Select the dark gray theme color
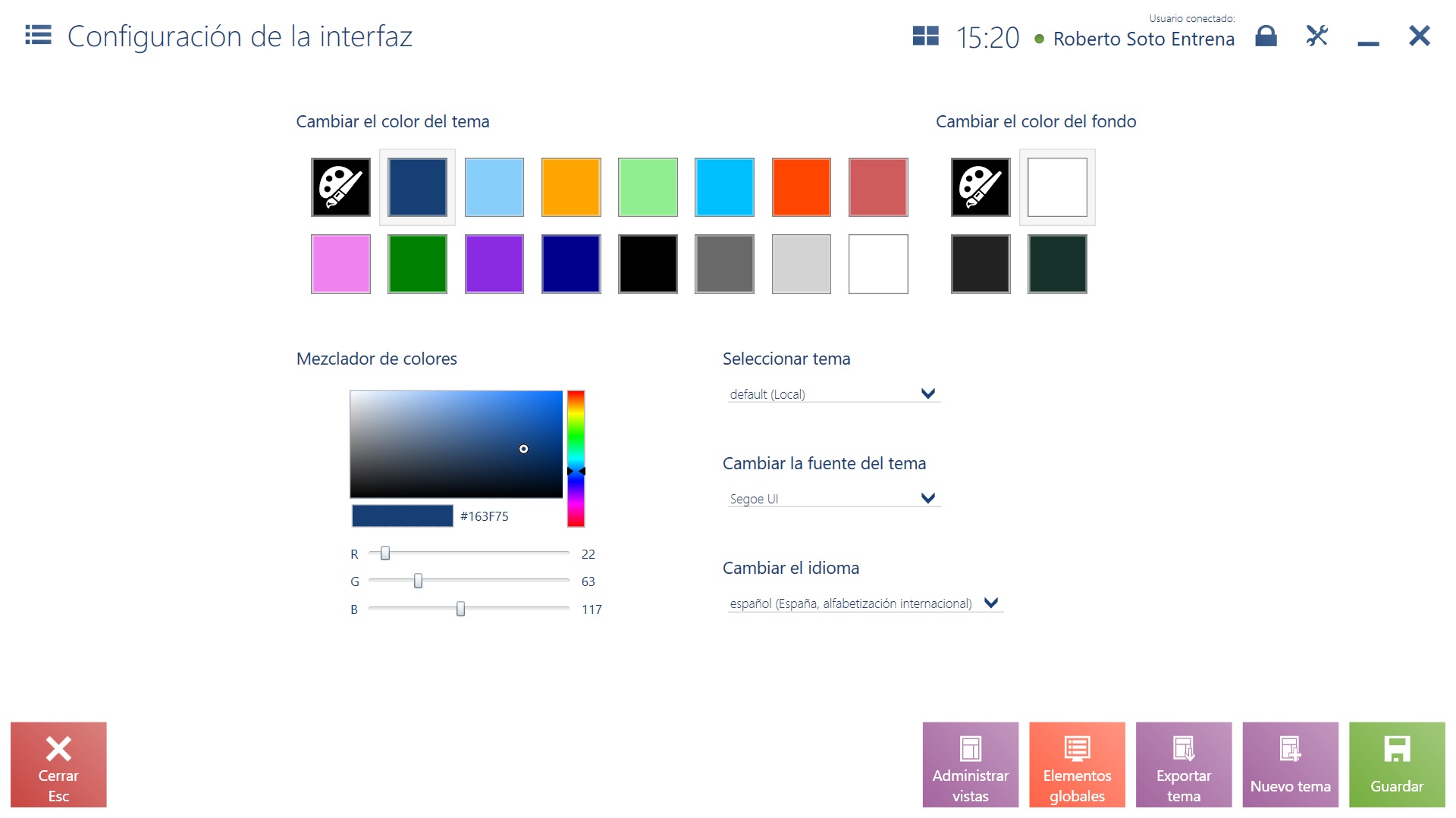 click(724, 264)
